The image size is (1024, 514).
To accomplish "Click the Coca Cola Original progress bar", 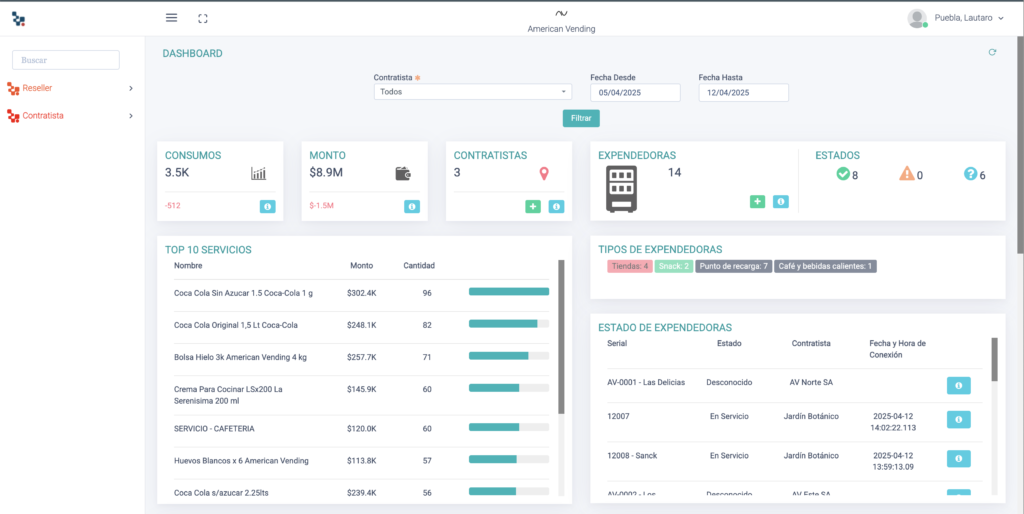I will tap(509, 323).
